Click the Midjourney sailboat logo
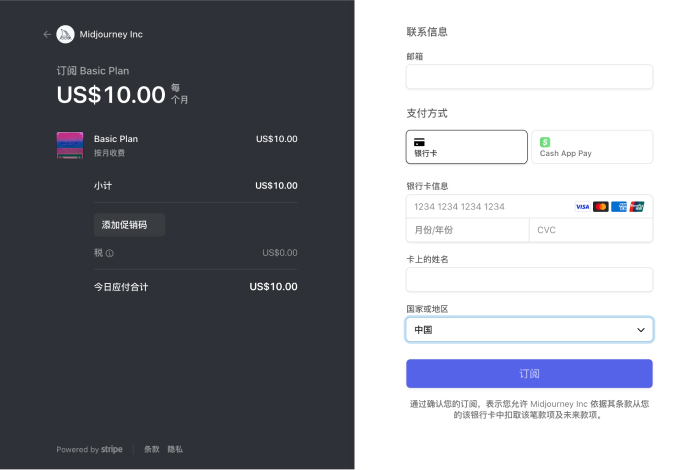The width and height of the screenshot is (700, 470). (65, 34)
